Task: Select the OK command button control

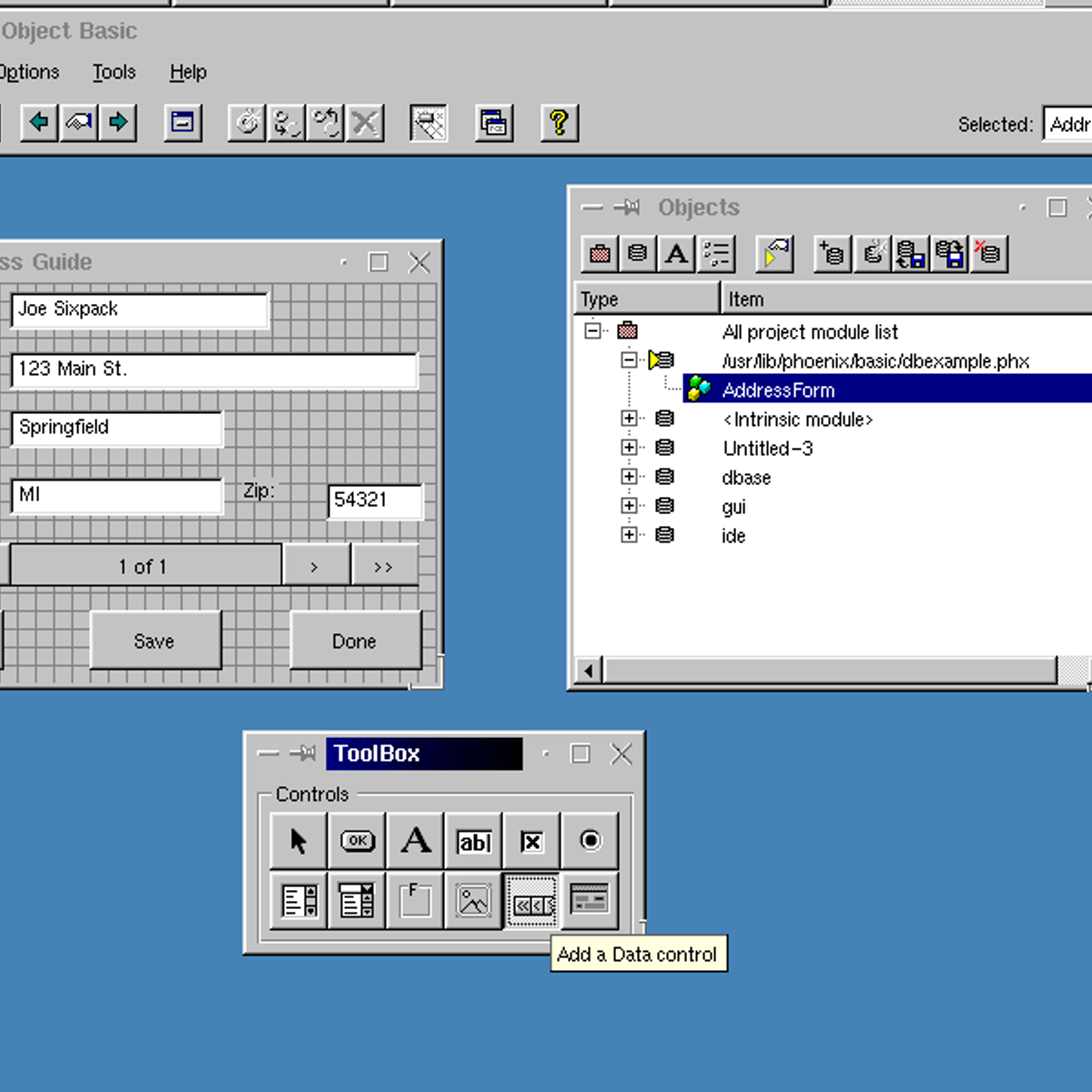Action: (357, 841)
